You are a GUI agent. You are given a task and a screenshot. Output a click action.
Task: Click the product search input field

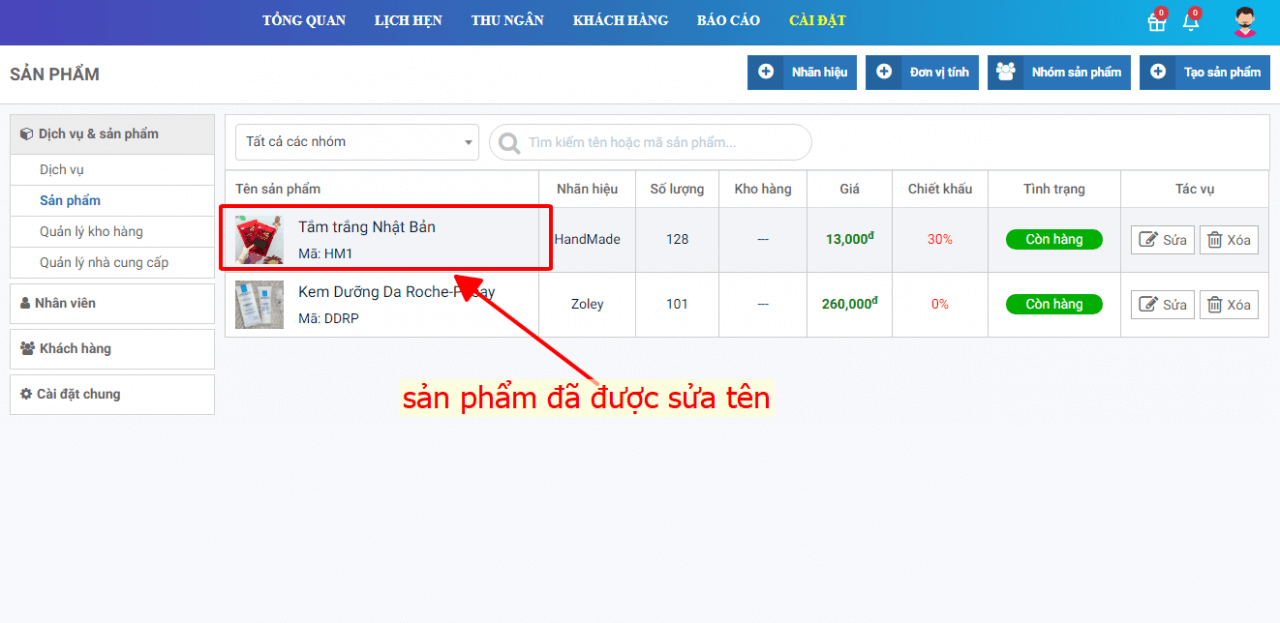(660, 143)
